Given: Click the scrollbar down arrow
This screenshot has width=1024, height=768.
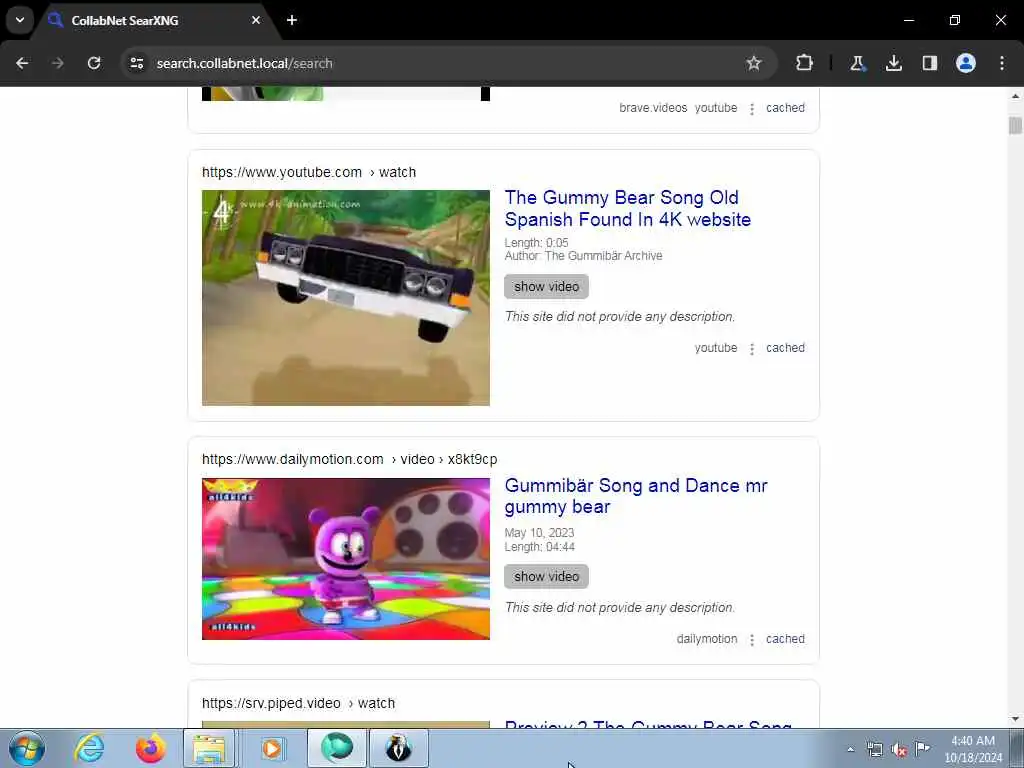Looking at the screenshot, I should tap(1015, 719).
